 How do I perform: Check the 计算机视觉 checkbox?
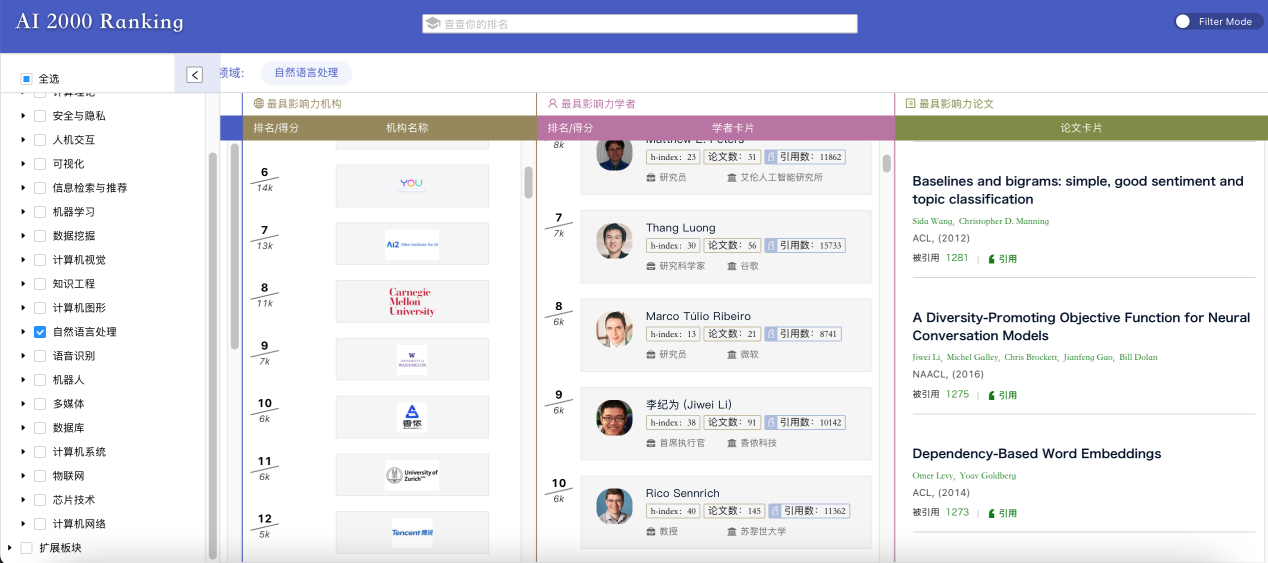pos(40,260)
